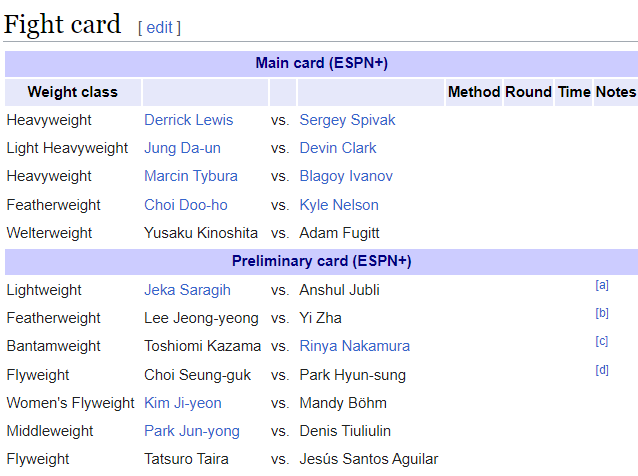Image resolution: width=638 pixels, height=476 pixels.
Task: Open Derrick Lewis fighter page
Action: tap(188, 120)
